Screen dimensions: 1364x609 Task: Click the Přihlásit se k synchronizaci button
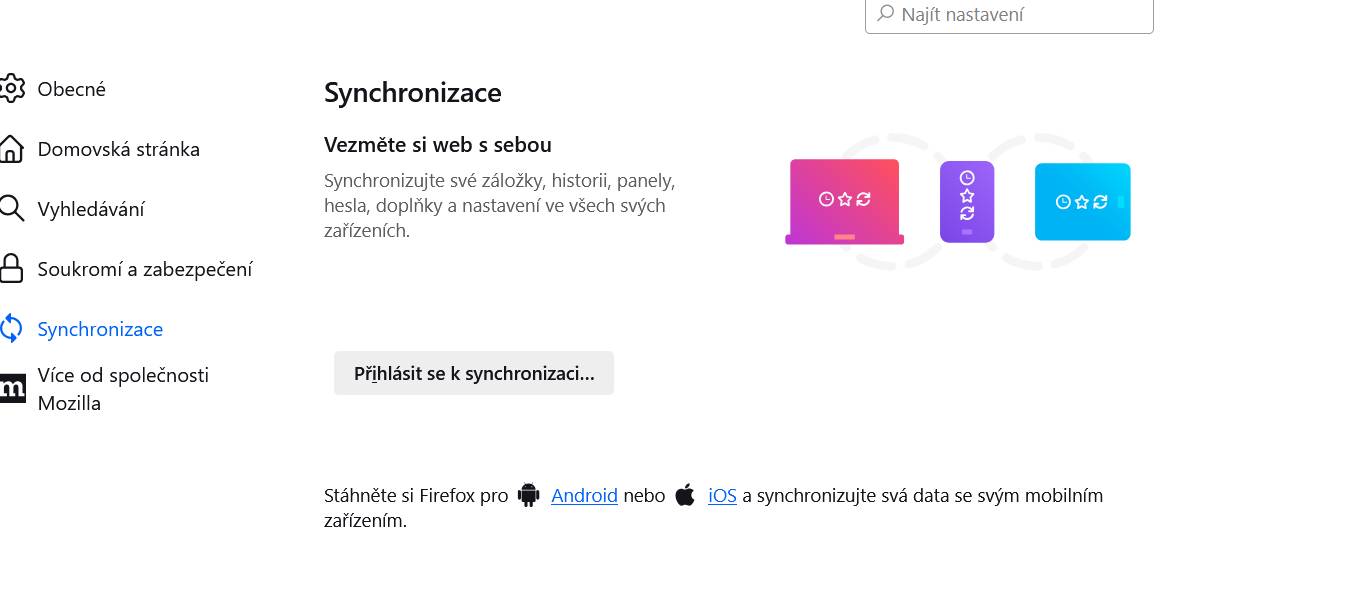coord(474,373)
